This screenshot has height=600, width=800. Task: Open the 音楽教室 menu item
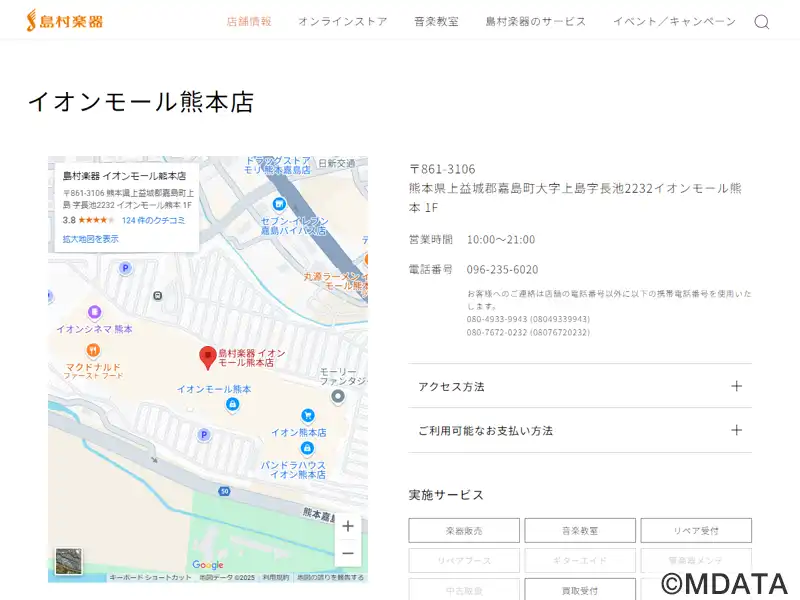pos(436,21)
